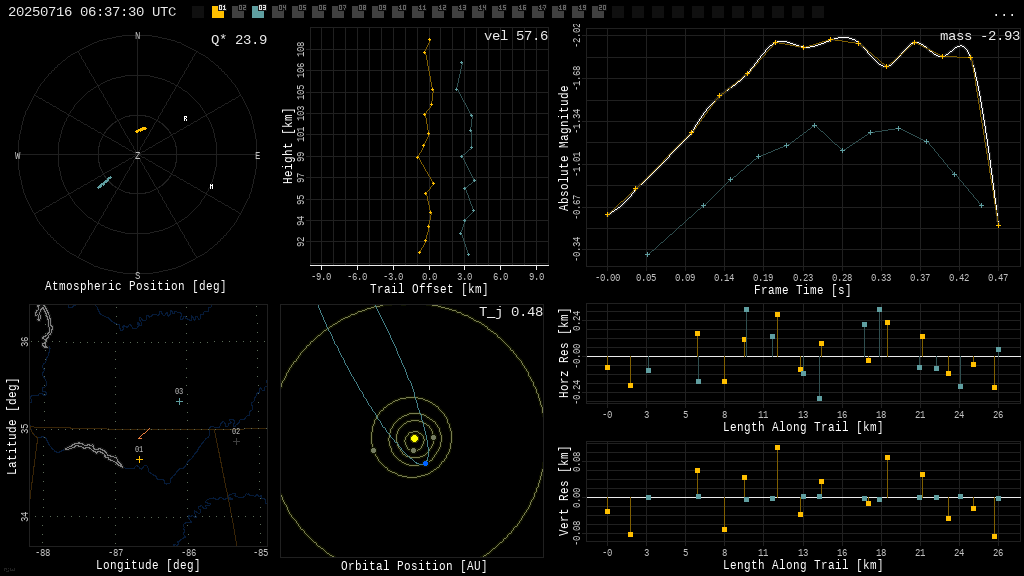The height and width of the screenshot is (576, 1024).
Task: Click station 01 cross marker on map
Action: (139, 460)
